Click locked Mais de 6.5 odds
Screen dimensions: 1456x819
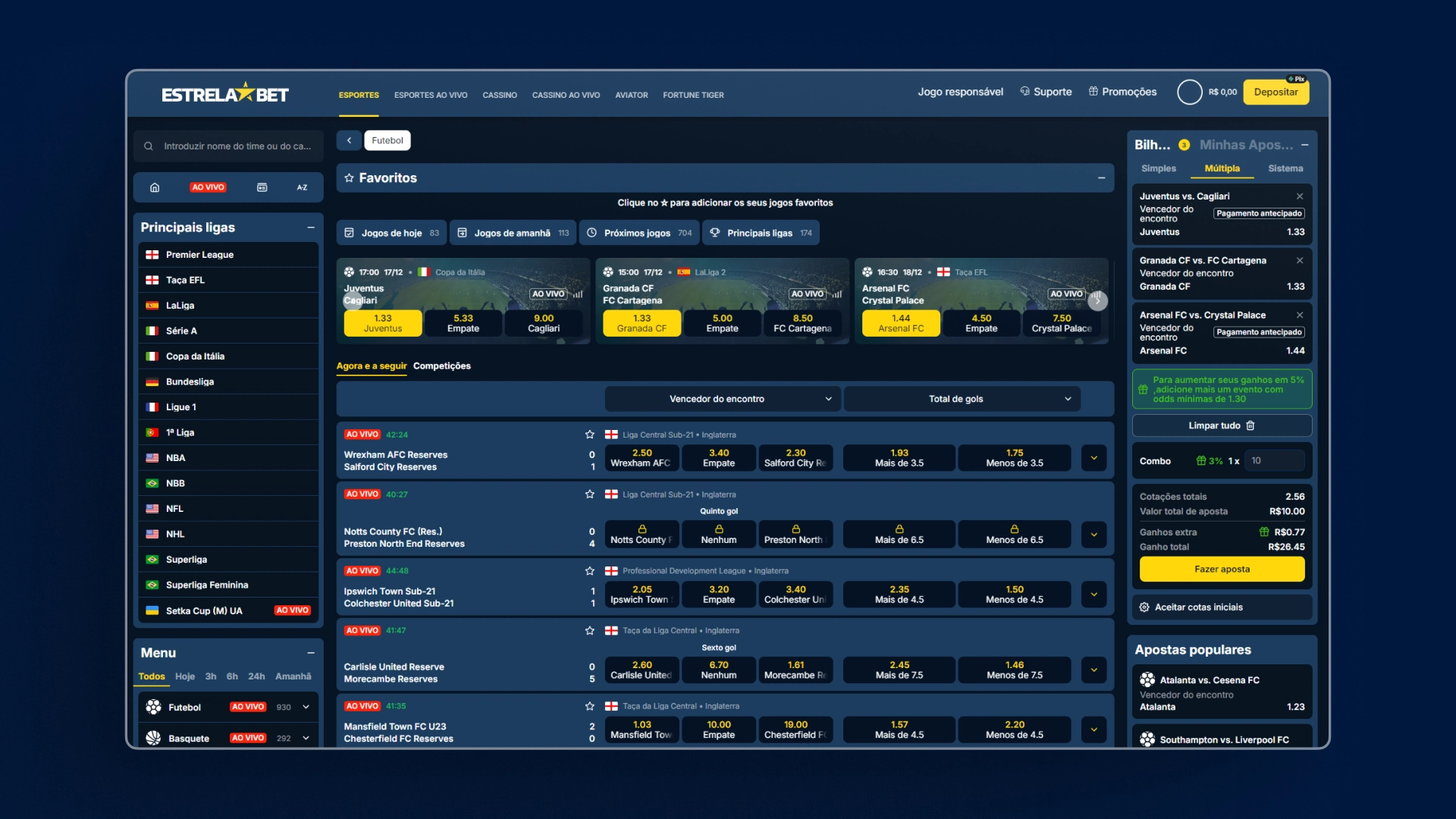click(x=899, y=534)
